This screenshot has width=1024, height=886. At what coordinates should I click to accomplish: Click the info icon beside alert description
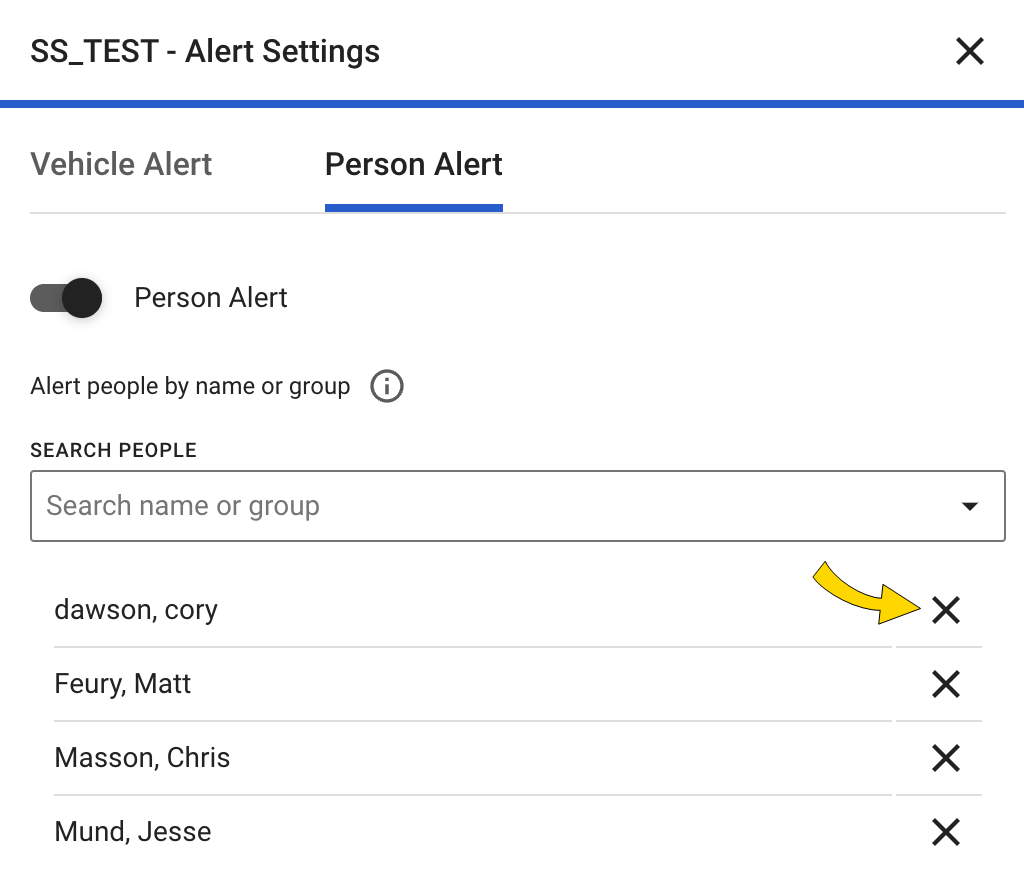[387, 386]
